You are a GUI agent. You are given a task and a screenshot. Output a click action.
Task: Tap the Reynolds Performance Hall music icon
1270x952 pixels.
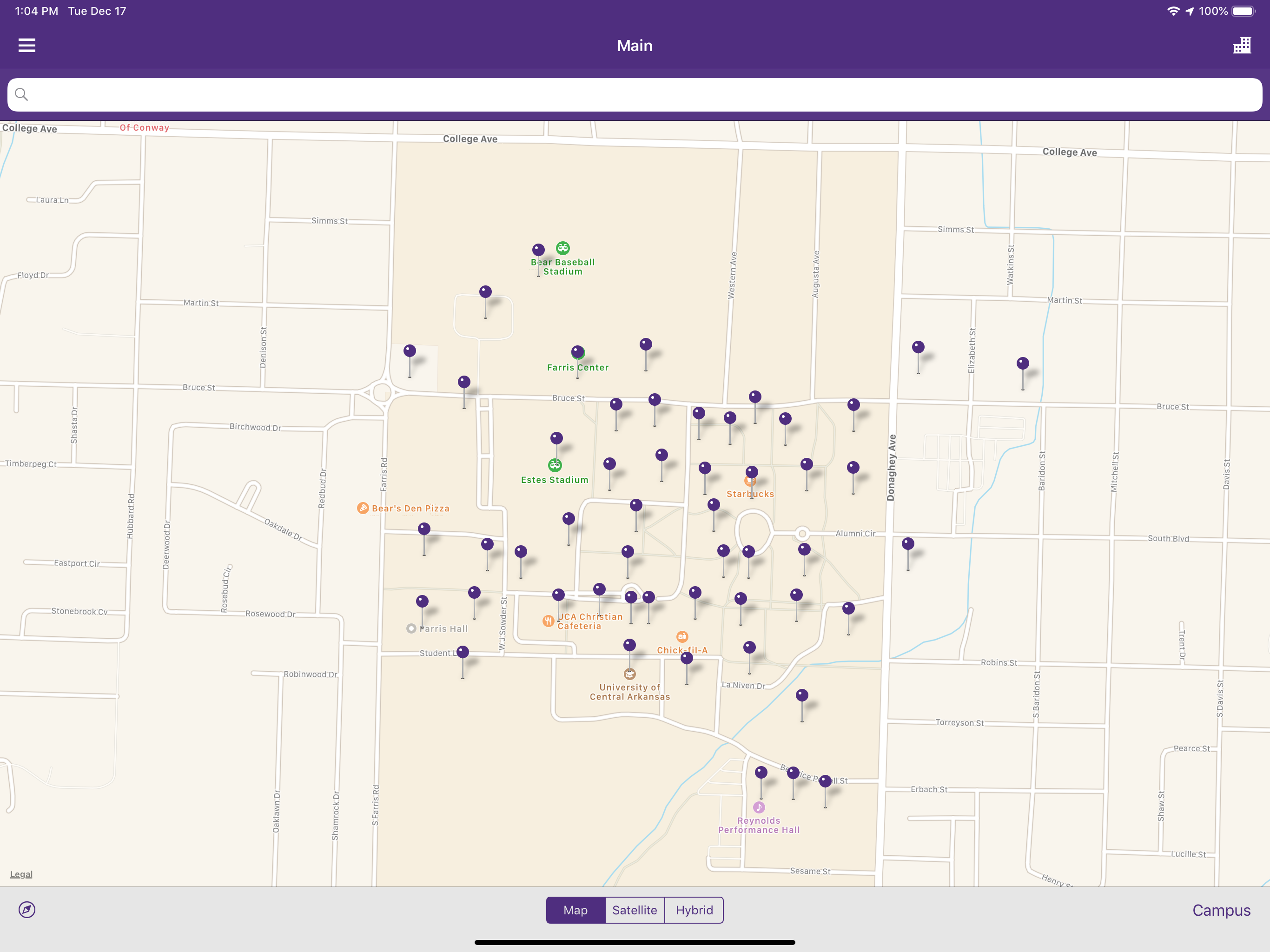(759, 807)
